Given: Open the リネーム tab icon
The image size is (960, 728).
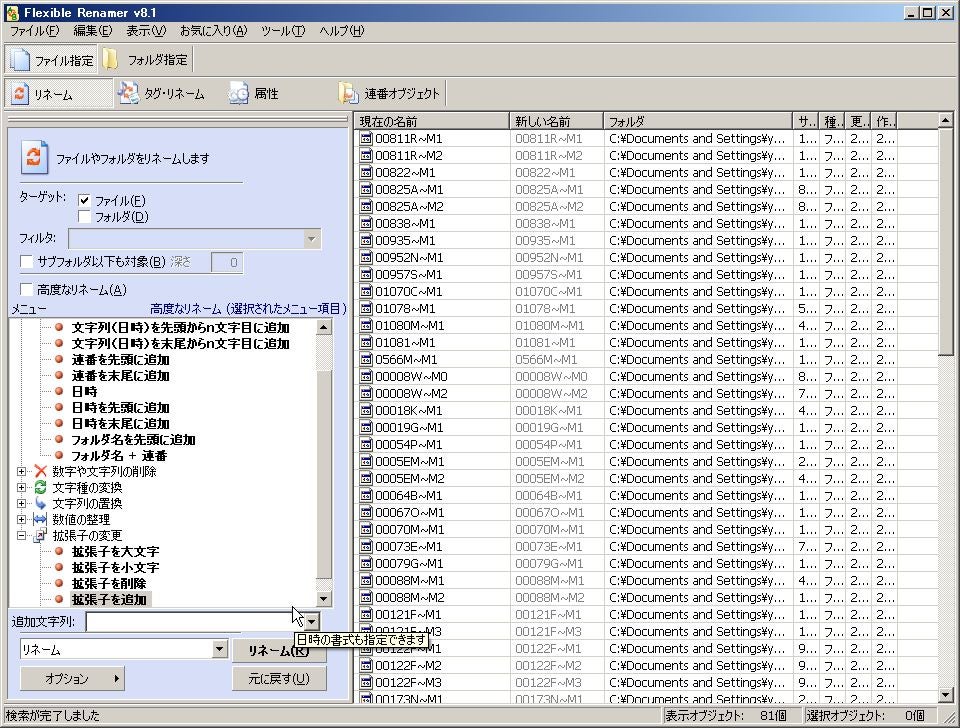Looking at the screenshot, I should coord(20,94).
